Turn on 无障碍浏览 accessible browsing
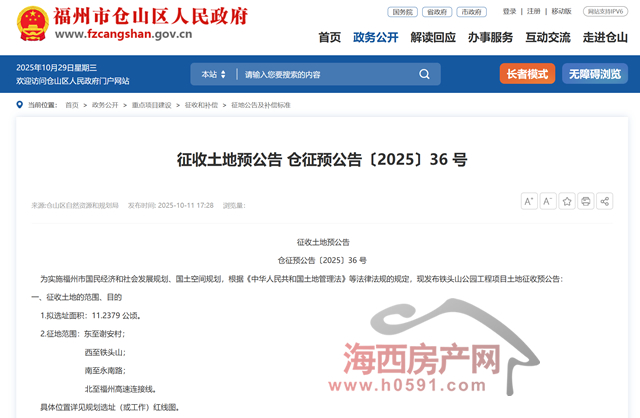The image size is (640, 418). tap(595, 74)
